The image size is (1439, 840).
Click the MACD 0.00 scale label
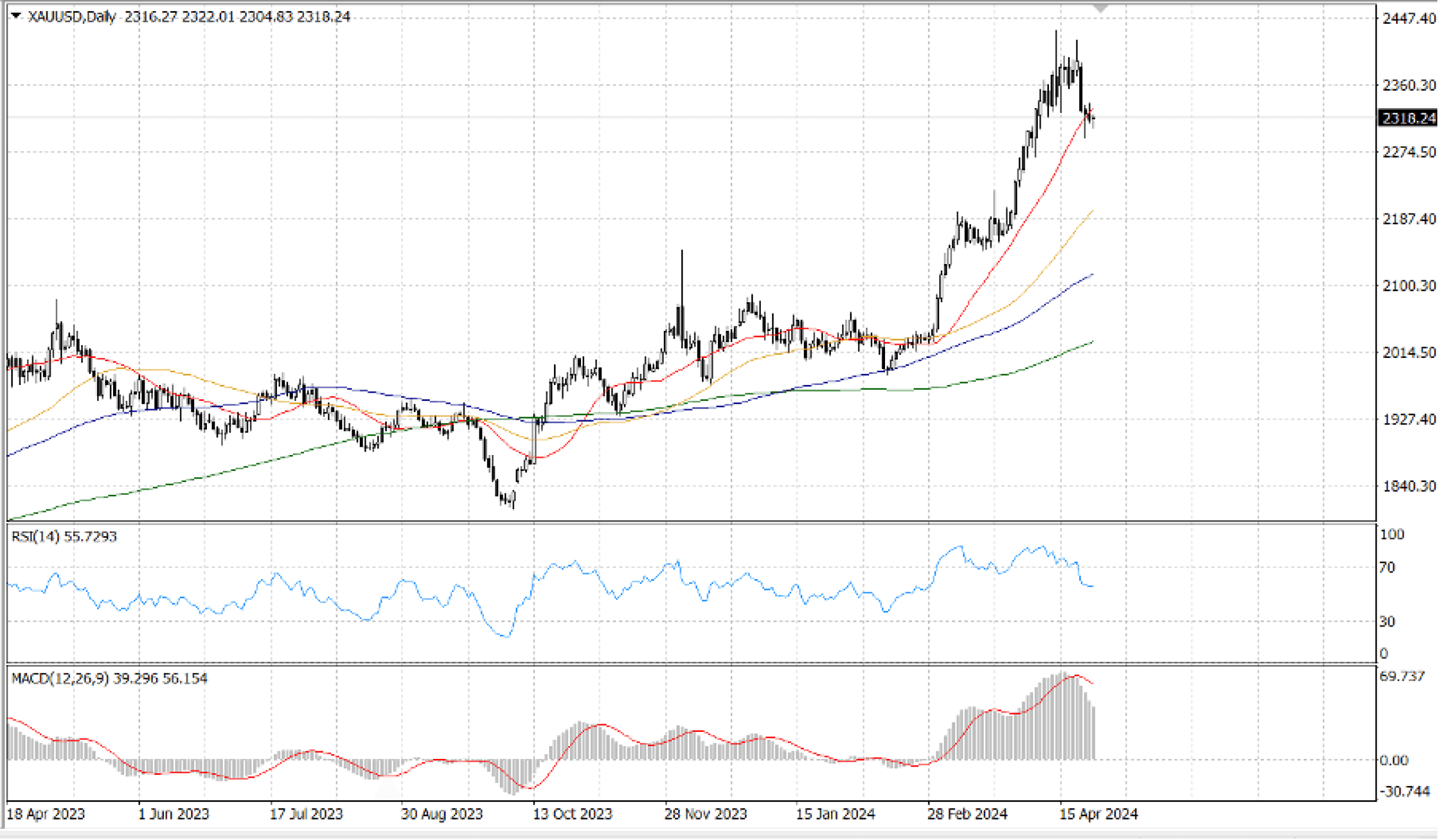[x=1394, y=760]
